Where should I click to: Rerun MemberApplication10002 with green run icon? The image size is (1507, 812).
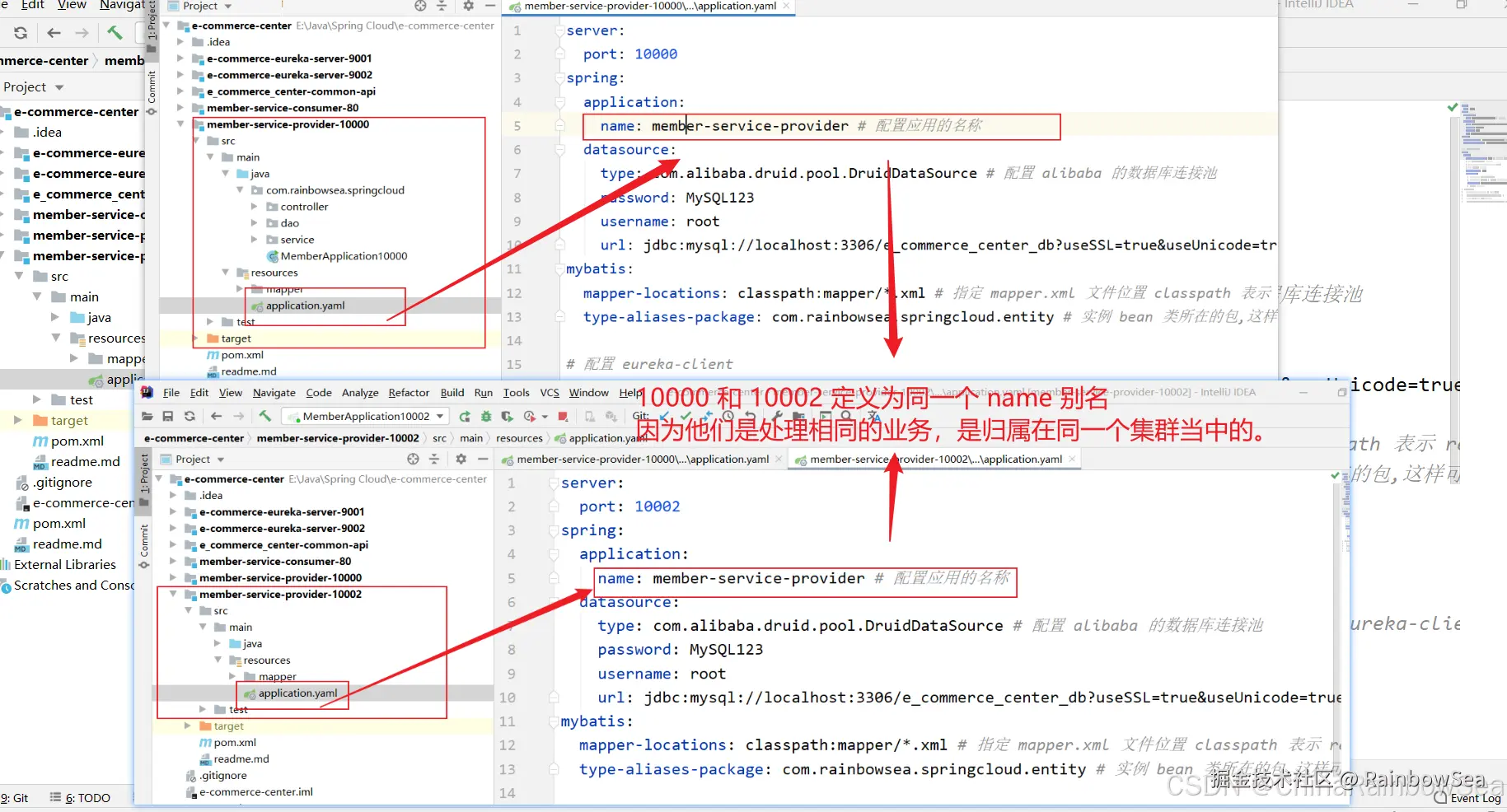pyautogui.click(x=466, y=417)
